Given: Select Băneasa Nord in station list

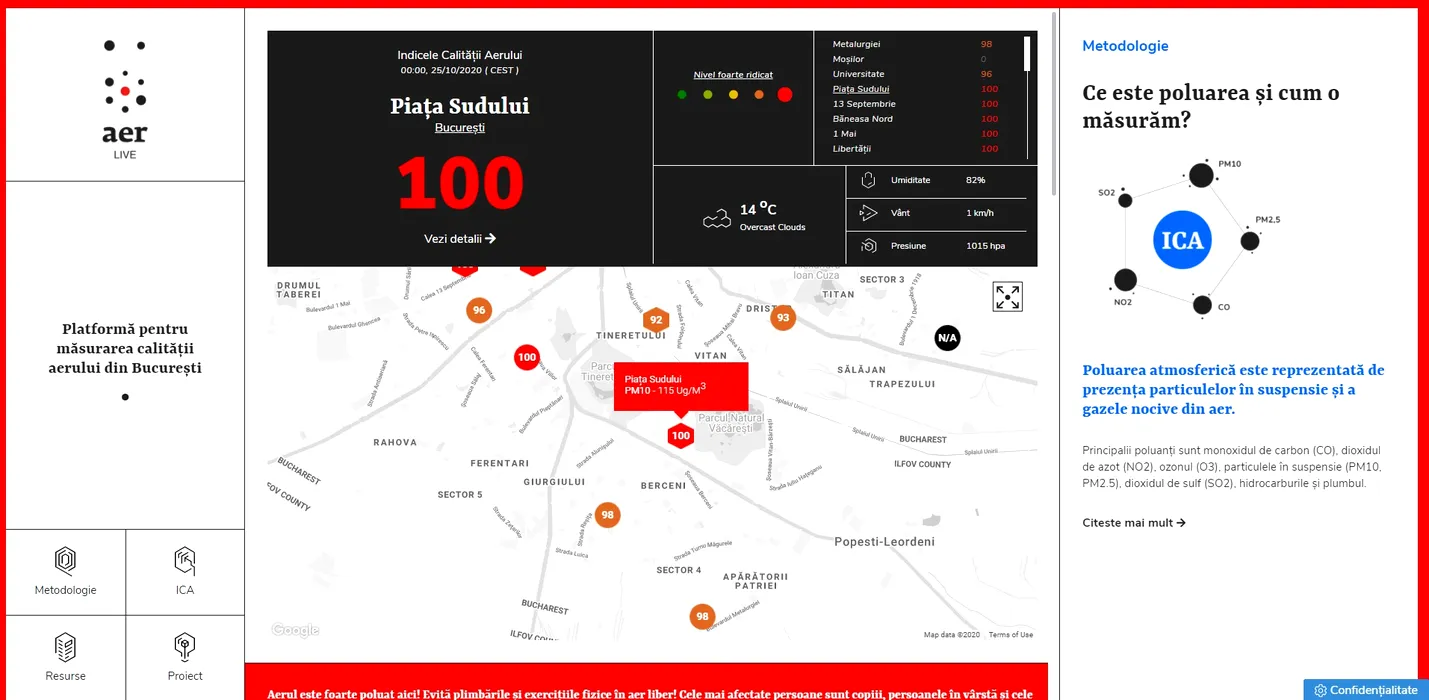Looking at the screenshot, I should 863,119.
